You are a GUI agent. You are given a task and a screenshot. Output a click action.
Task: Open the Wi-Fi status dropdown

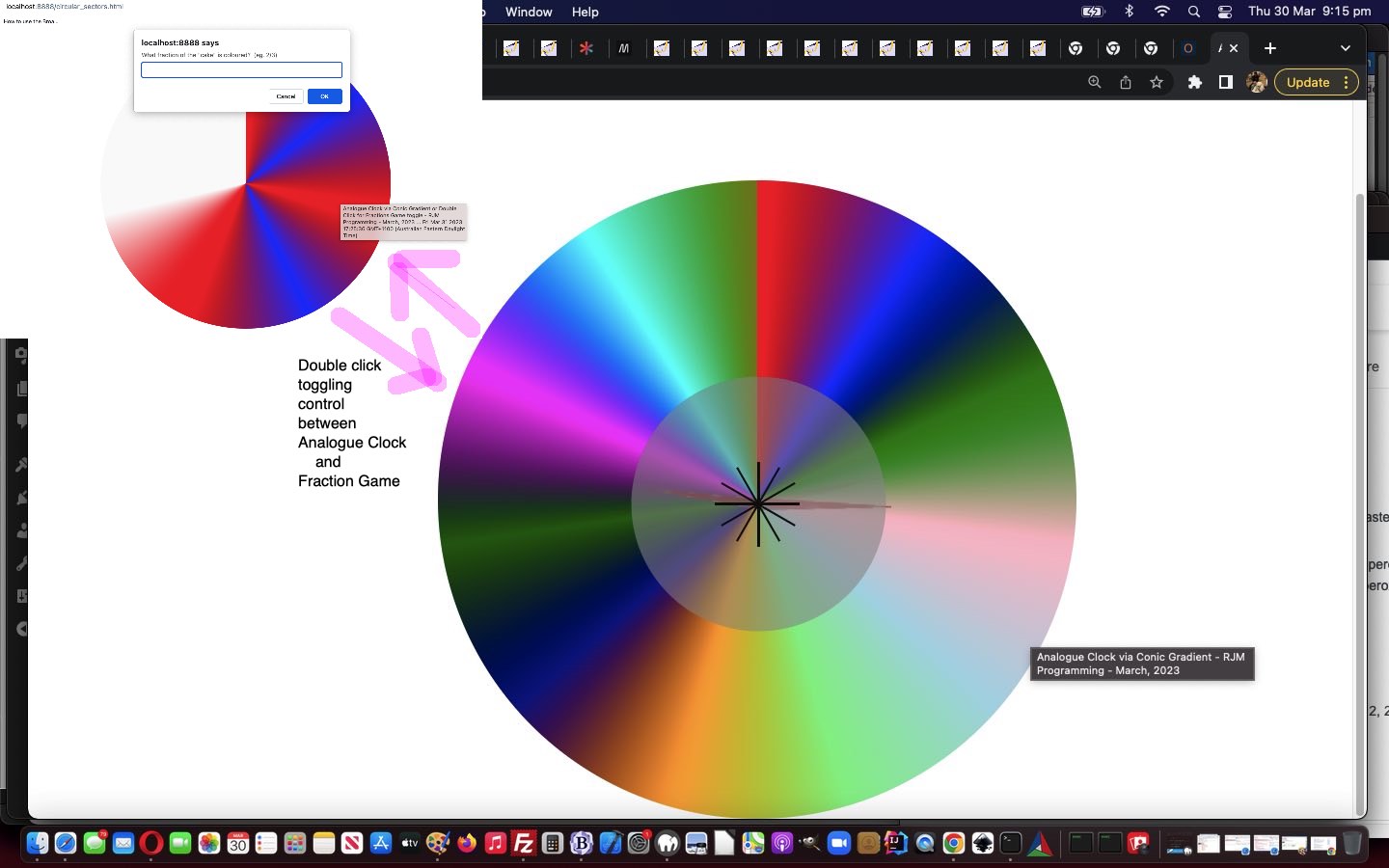pos(1161,12)
